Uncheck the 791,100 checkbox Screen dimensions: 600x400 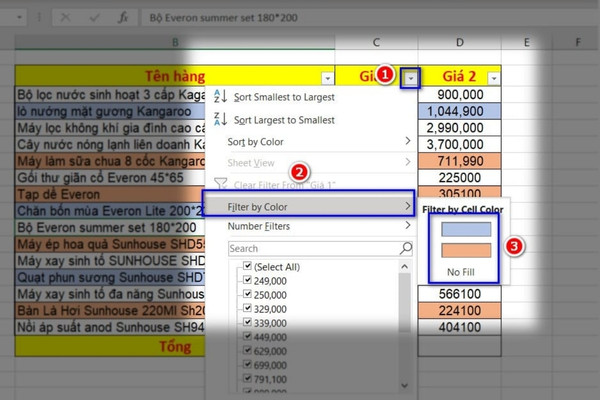[248, 378]
